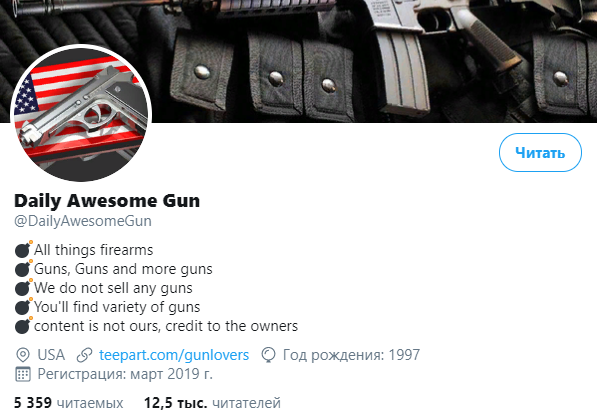
Task: Click the bomb emoji before All things firearms
Action: click(24, 249)
